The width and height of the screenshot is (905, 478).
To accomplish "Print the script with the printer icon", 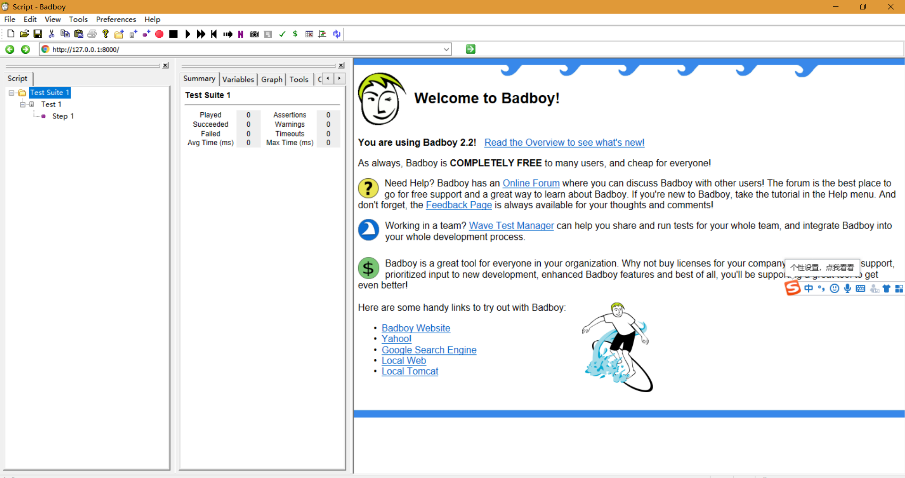I will pos(92,34).
